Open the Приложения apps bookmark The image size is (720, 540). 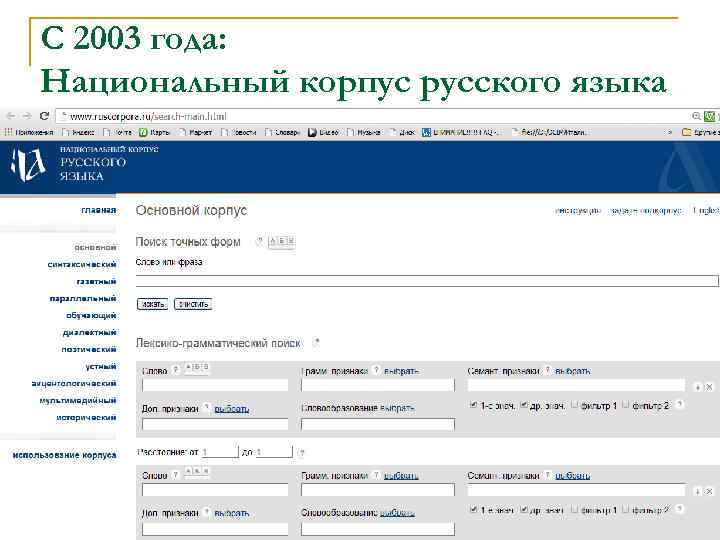(x=28, y=132)
